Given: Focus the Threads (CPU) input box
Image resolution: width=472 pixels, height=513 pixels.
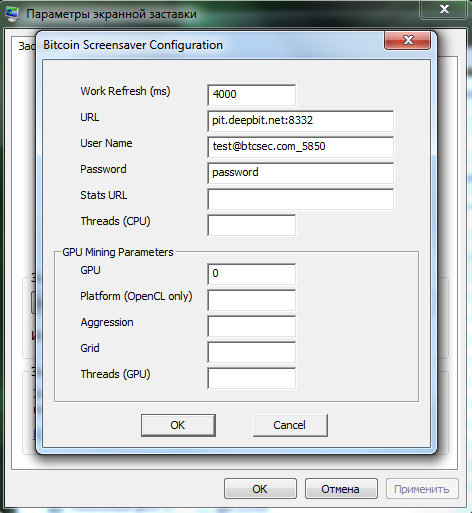Looking at the screenshot, I should [x=251, y=225].
